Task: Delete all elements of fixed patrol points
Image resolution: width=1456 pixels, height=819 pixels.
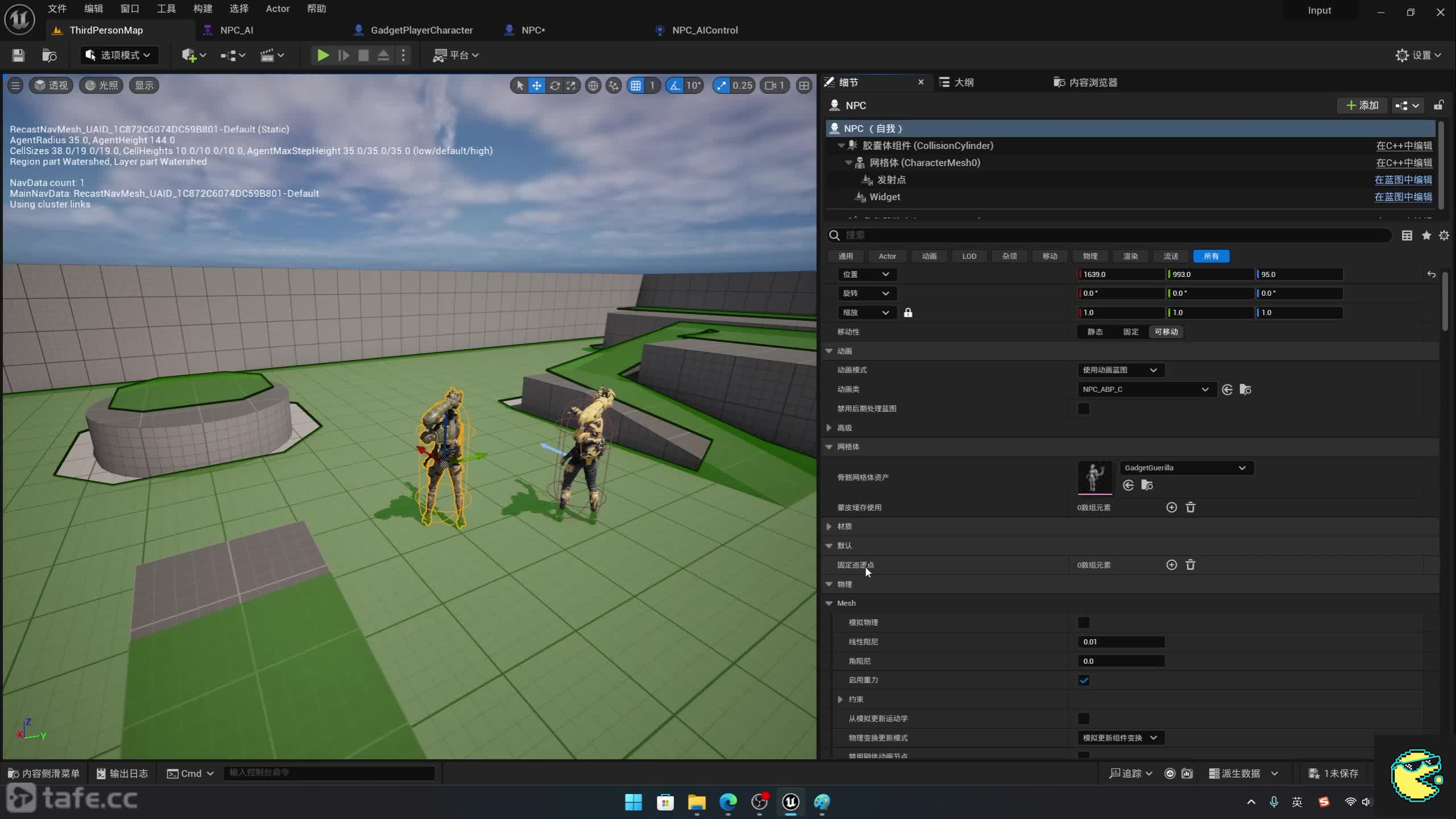Action: point(1190,565)
